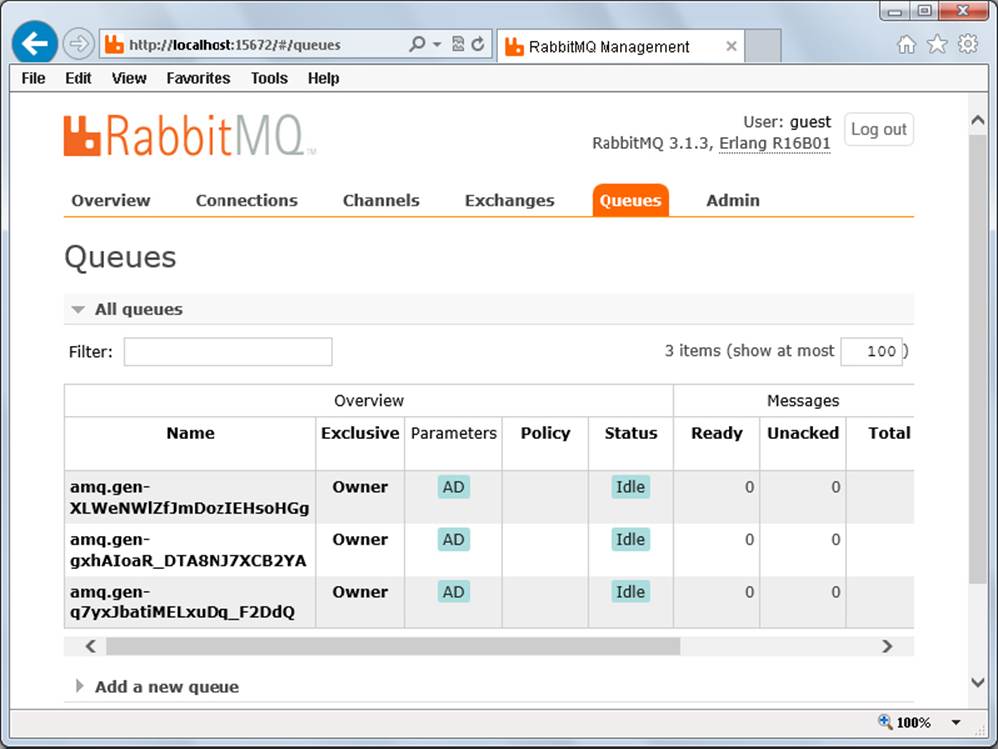Click the page scroll down arrow
This screenshot has width=998, height=749.
point(978,683)
